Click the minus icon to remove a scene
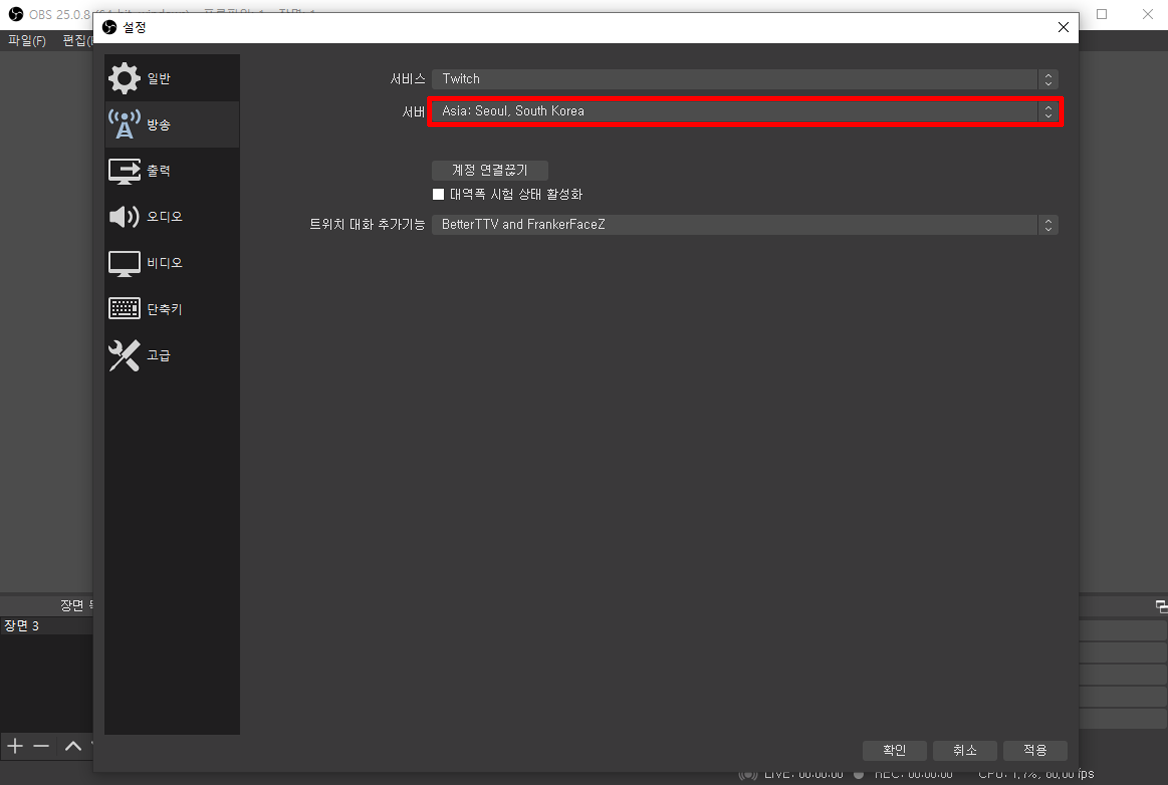This screenshot has width=1168, height=785. click(41, 746)
